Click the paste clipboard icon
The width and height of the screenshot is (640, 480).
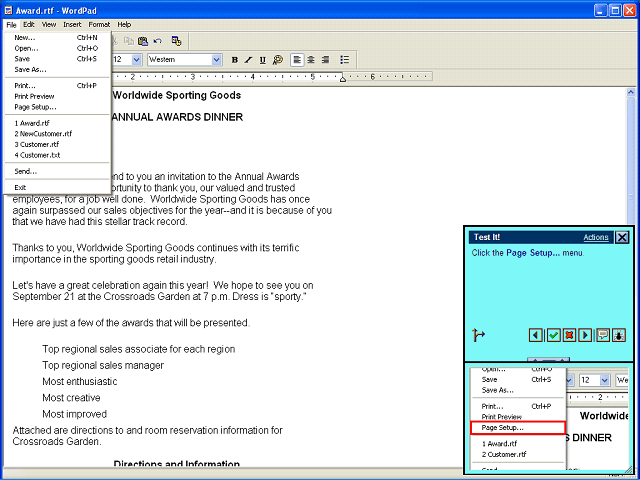coord(143,41)
